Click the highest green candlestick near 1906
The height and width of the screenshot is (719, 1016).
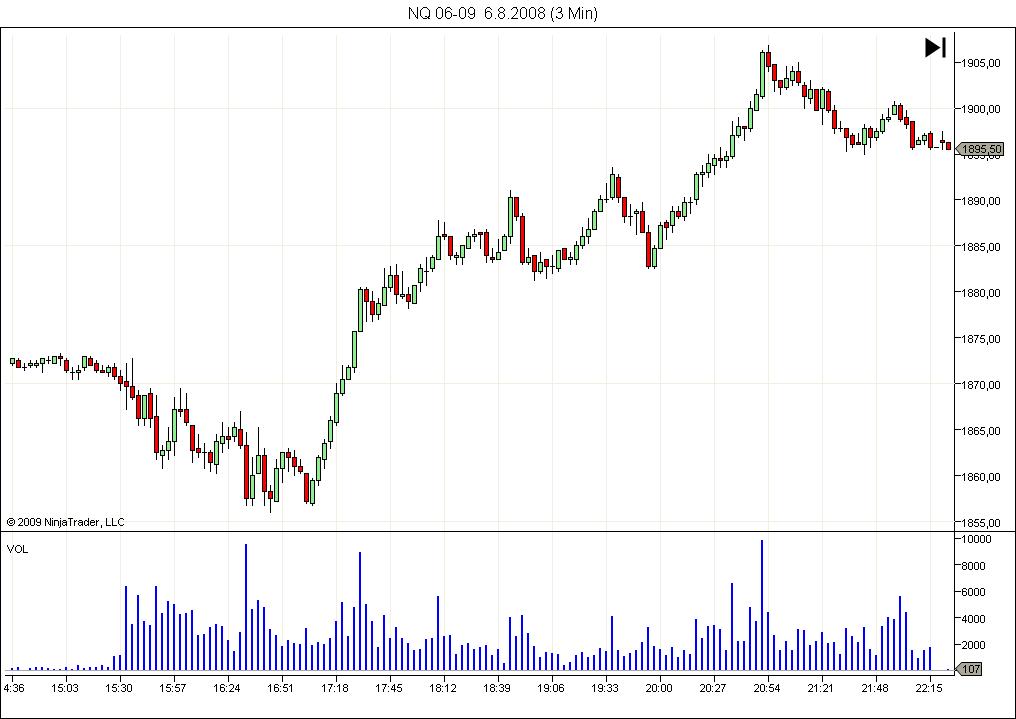tap(762, 74)
